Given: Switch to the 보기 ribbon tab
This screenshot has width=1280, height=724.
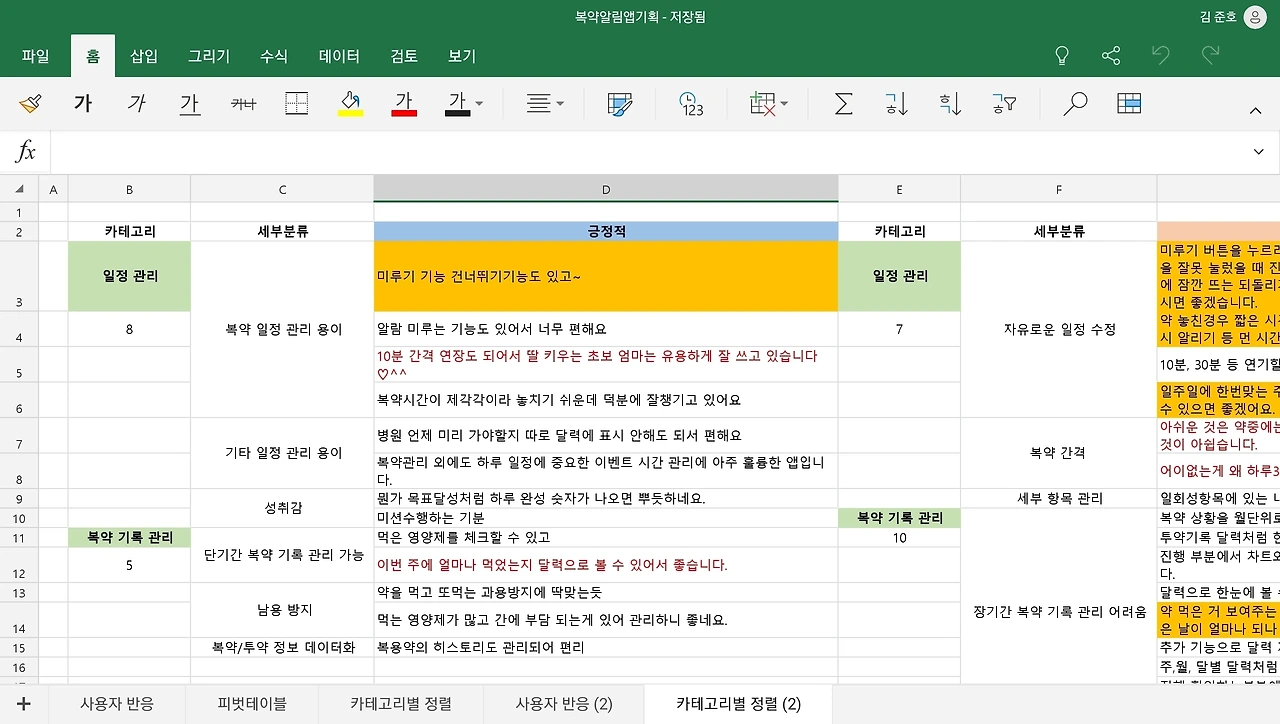Looking at the screenshot, I should point(462,56).
